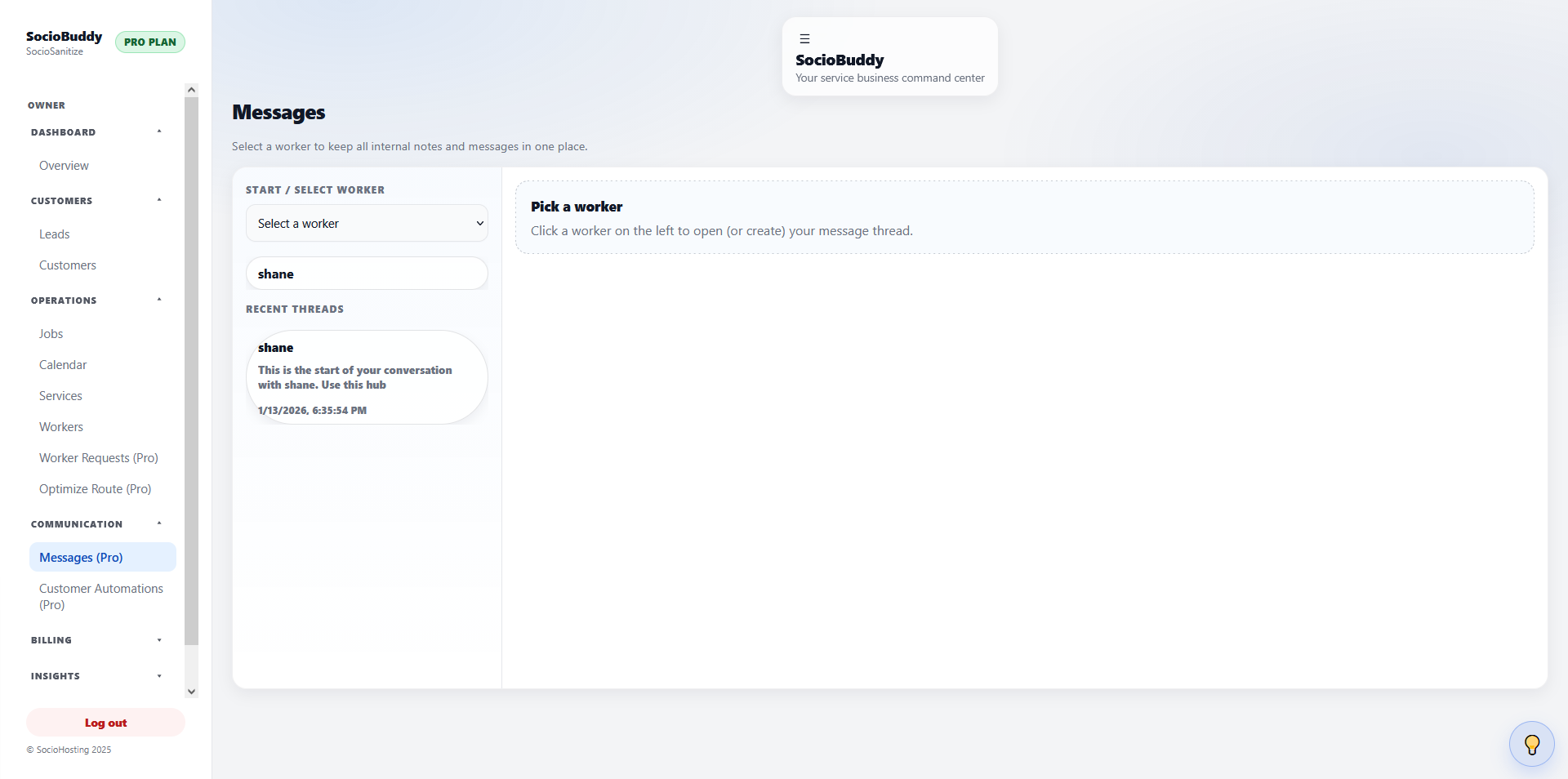Screen dimensions: 1568x779
Task: Click the scrollbar up arrow
Action: click(x=190, y=89)
